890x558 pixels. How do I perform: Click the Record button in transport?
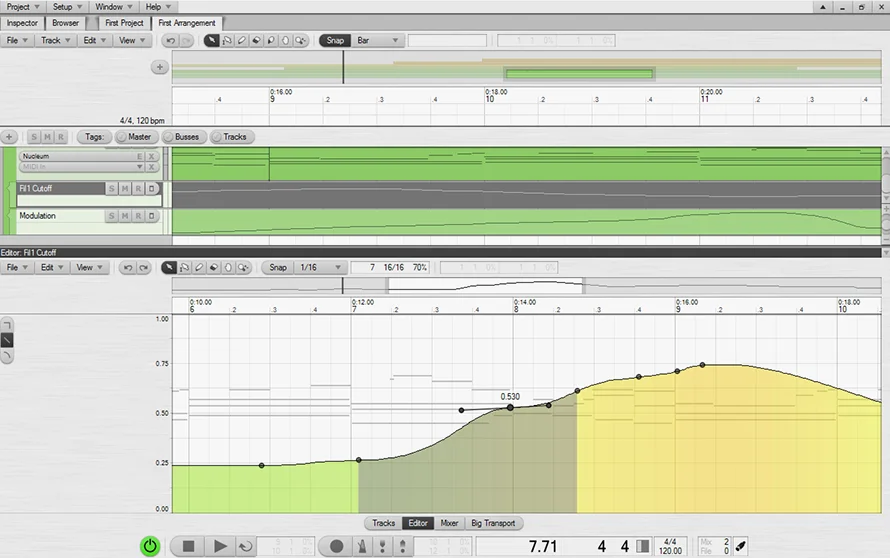point(337,547)
